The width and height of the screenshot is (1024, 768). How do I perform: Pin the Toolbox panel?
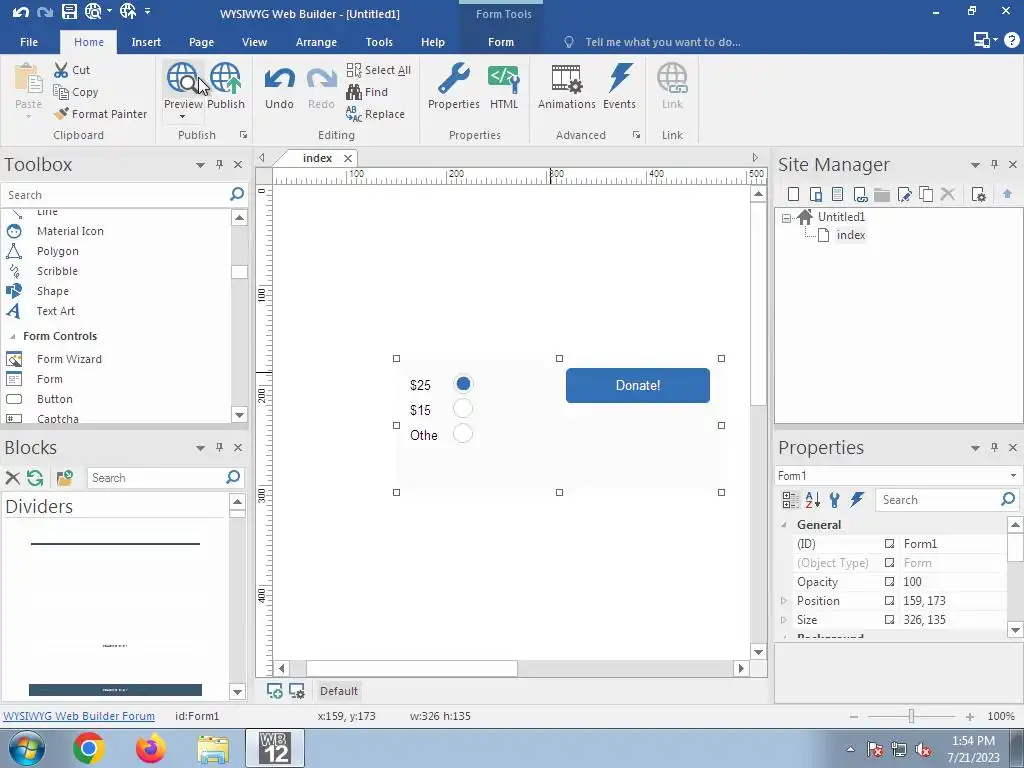tap(219, 165)
